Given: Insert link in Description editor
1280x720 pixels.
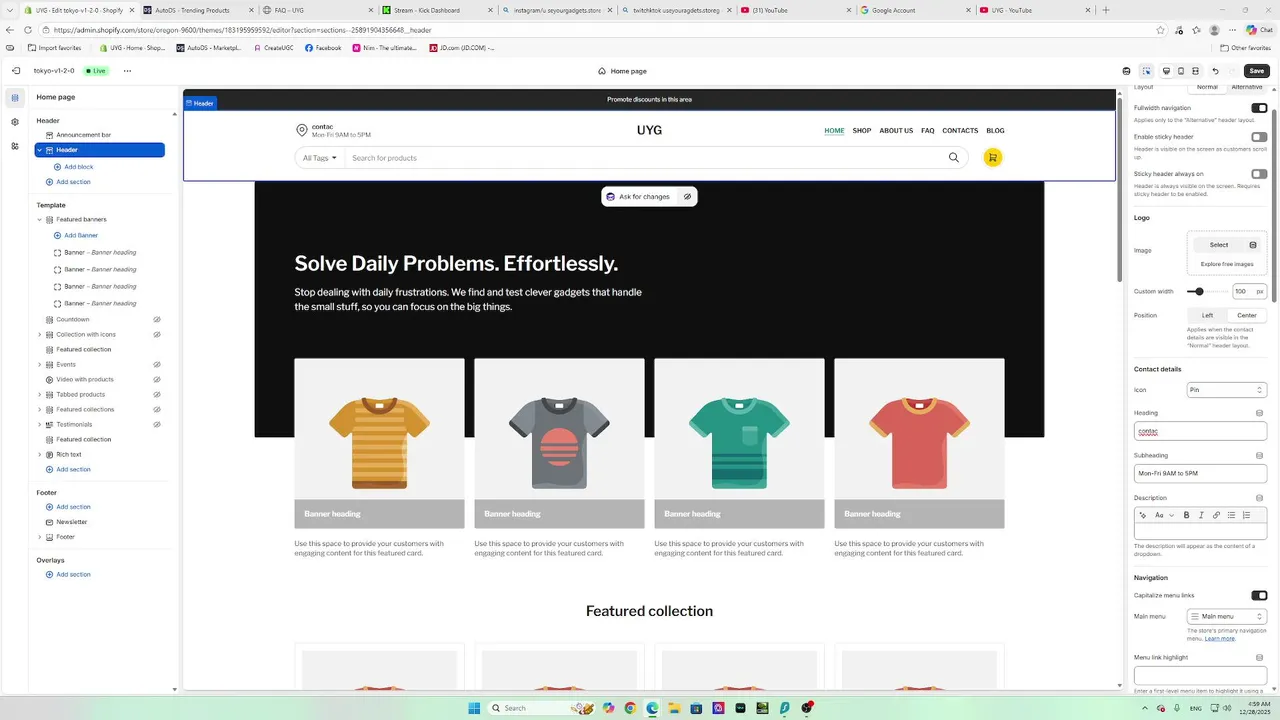Looking at the screenshot, I should [1216, 515].
